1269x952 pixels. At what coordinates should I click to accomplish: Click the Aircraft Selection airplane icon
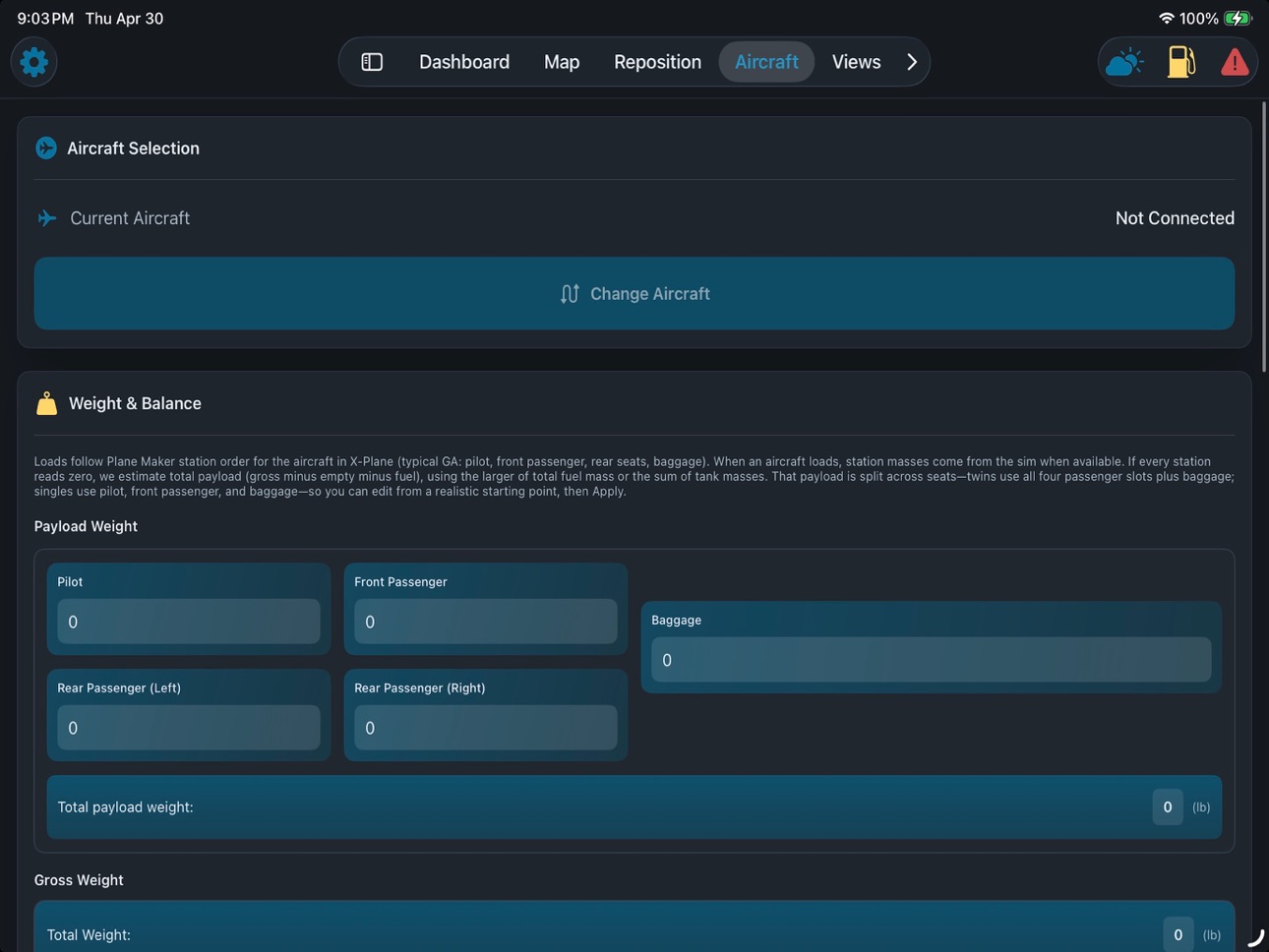[x=46, y=148]
